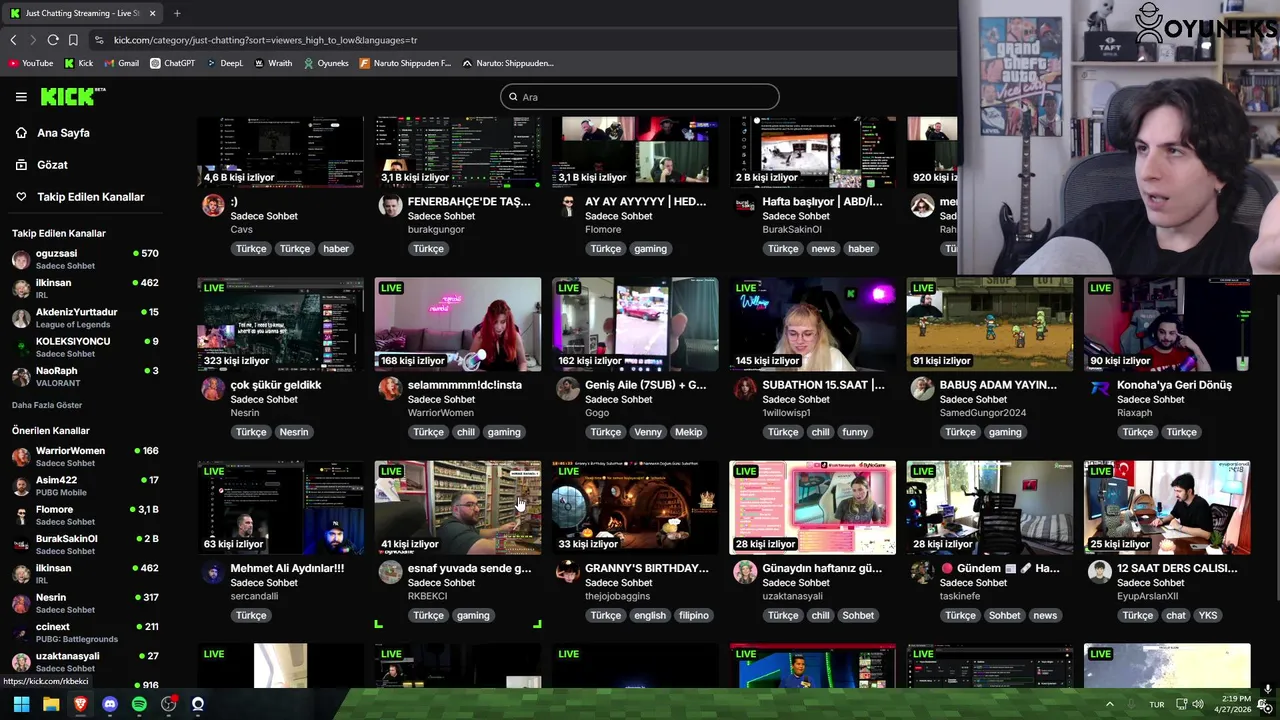The height and width of the screenshot is (720, 1280).
Task: Click the browser back arrow
Action: pyautogui.click(x=13, y=40)
